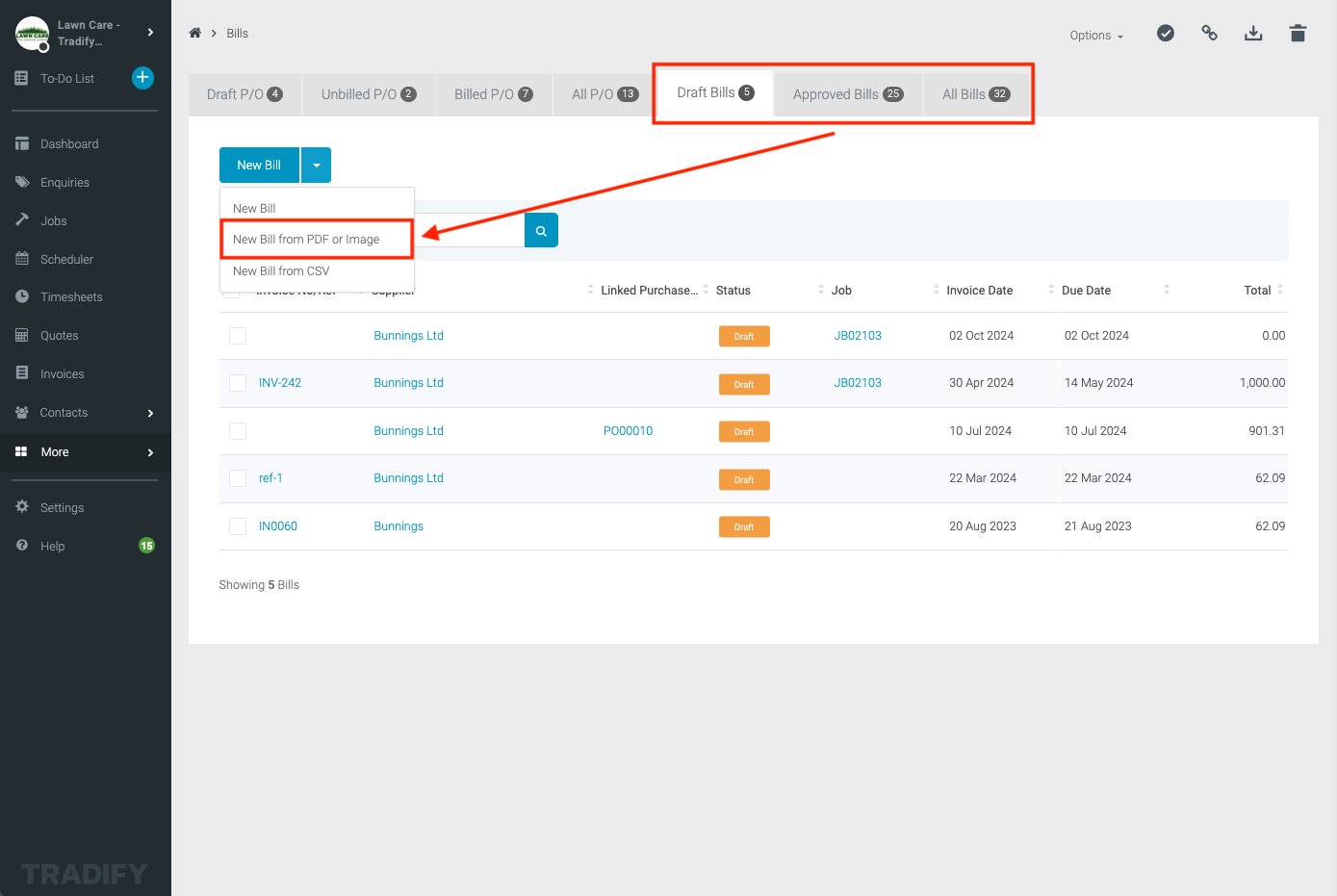Click the home breadcrumb icon

point(194,33)
